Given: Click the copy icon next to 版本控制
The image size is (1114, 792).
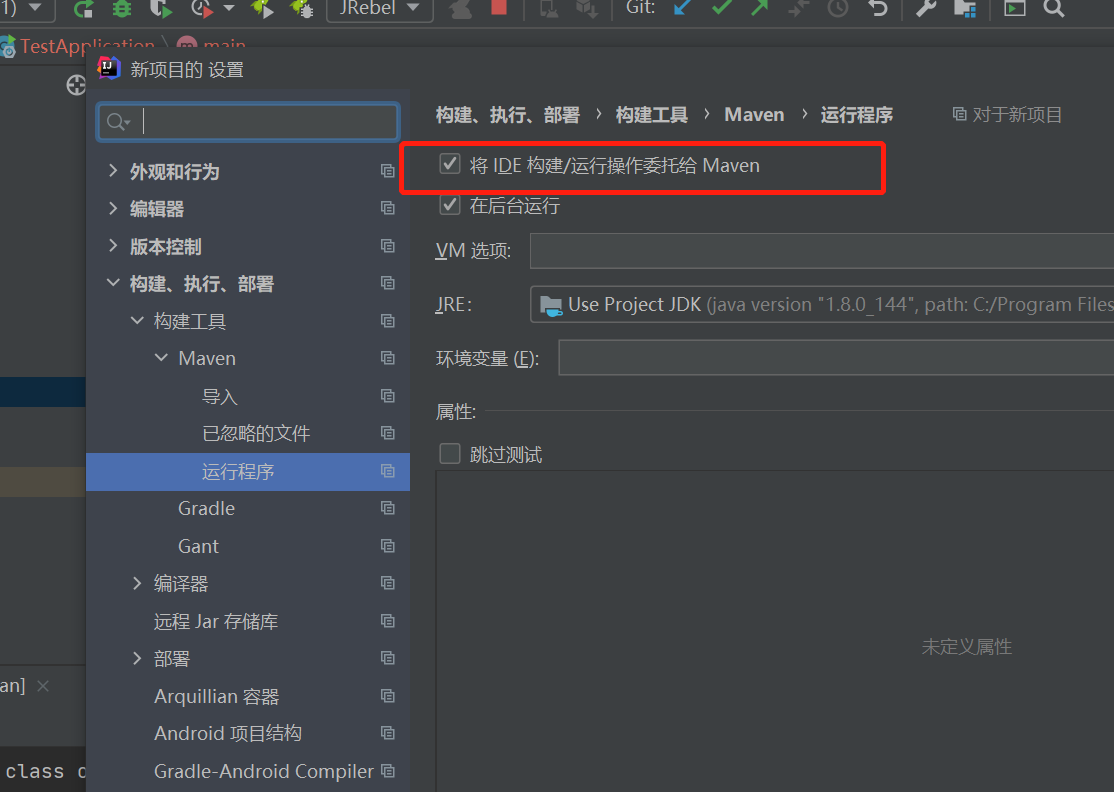Looking at the screenshot, I should (388, 246).
